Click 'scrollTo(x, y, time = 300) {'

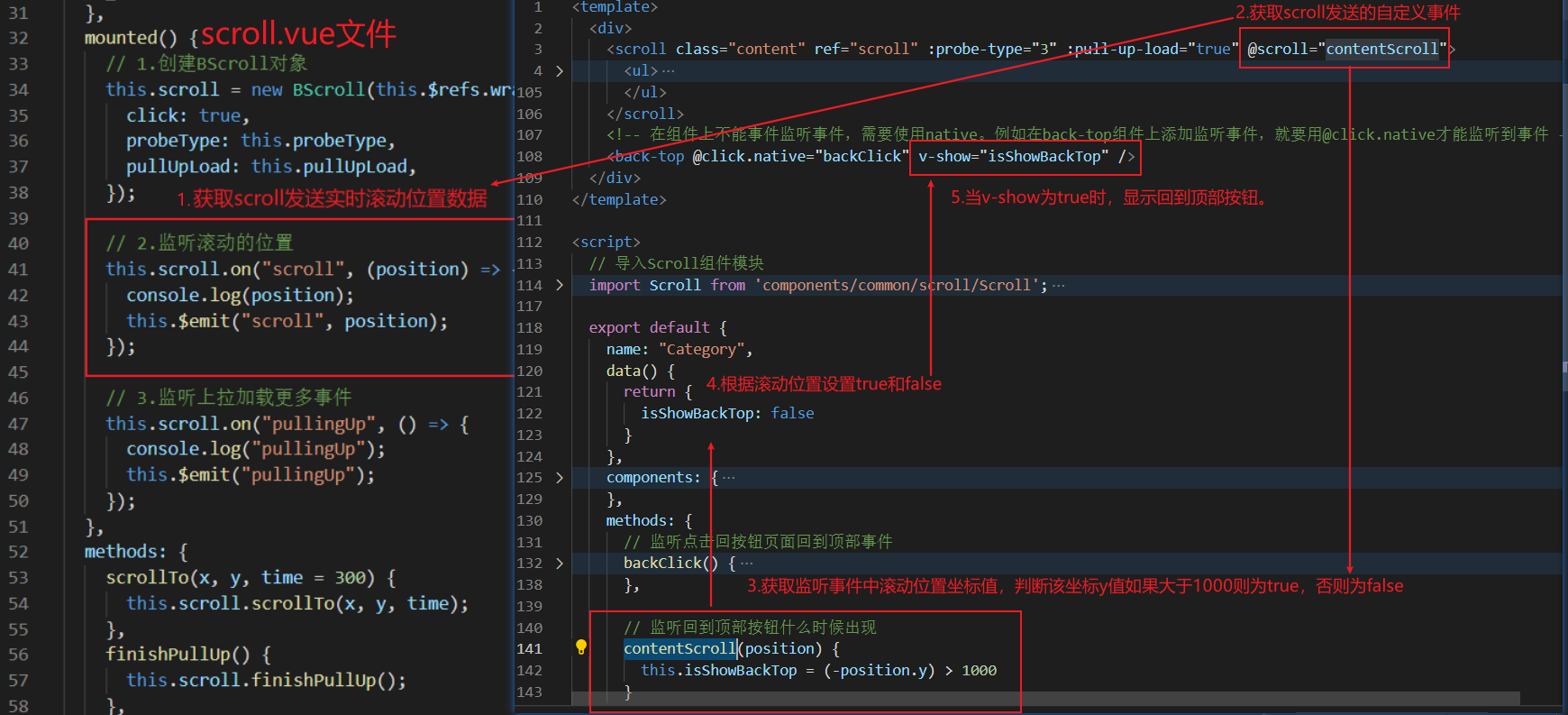(251, 578)
